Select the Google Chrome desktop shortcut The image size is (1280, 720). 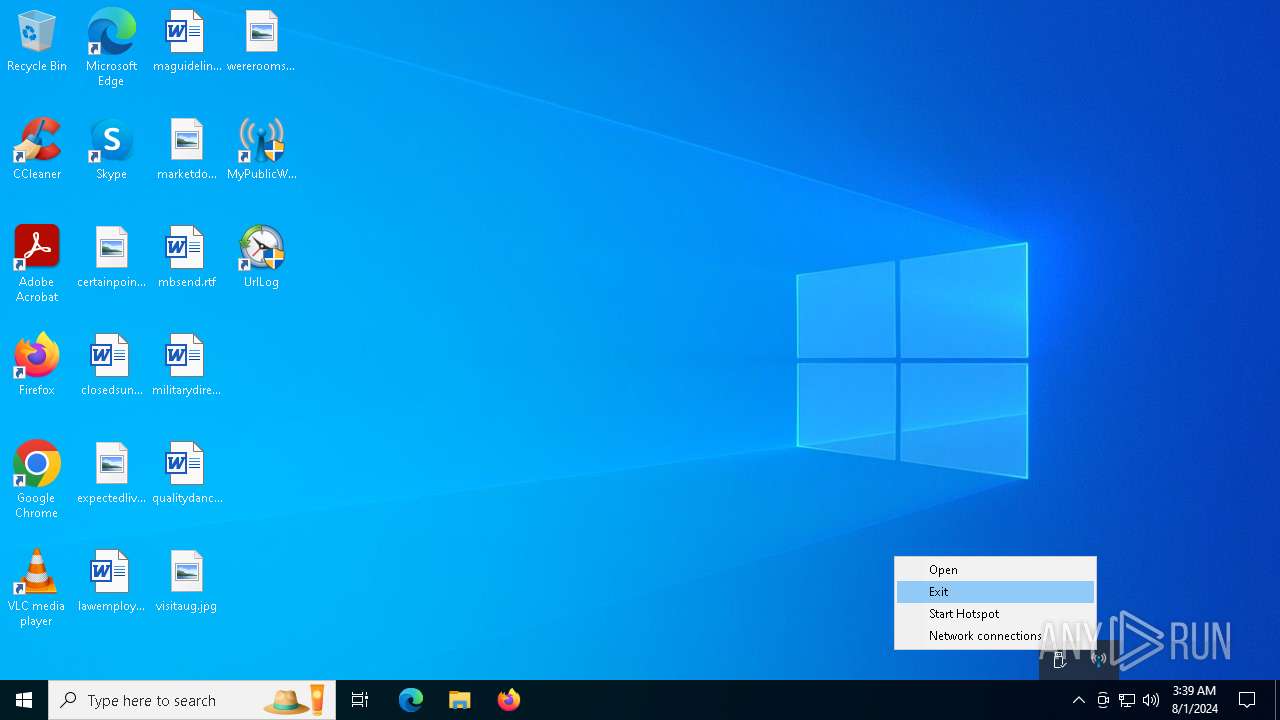pyautogui.click(x=37, y=480)
